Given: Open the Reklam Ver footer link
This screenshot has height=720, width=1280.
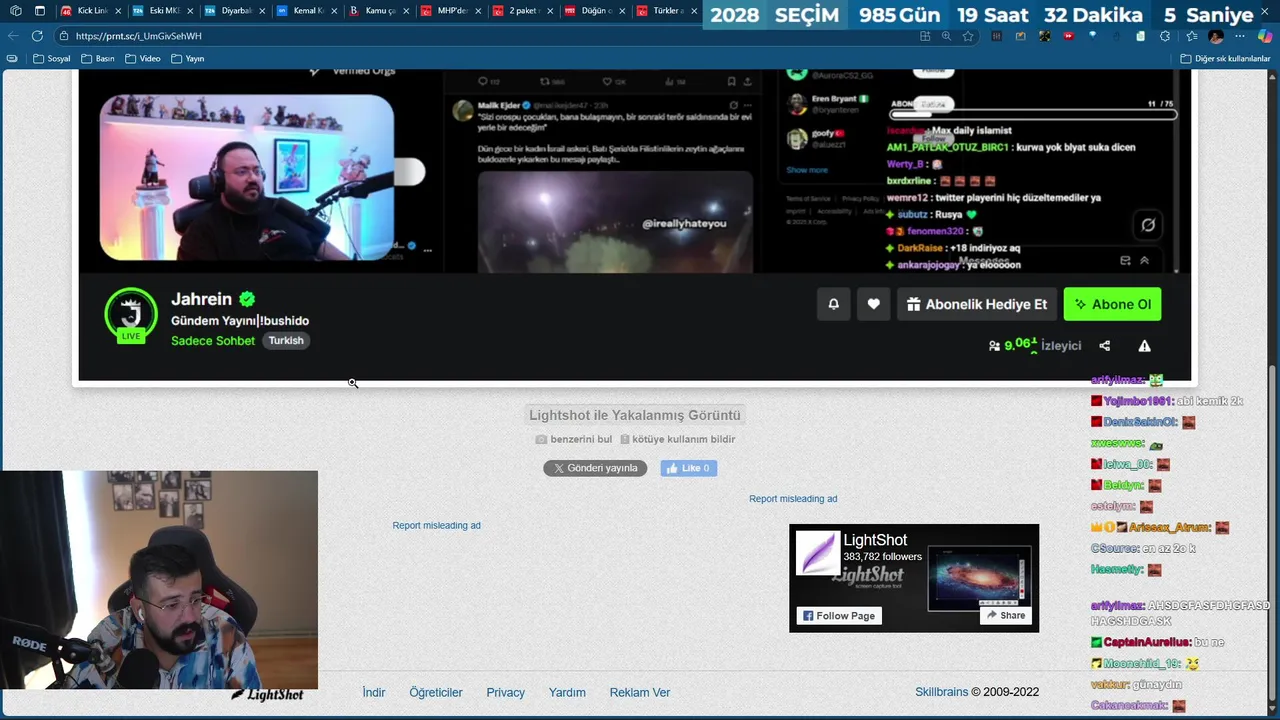Looking at the screenshot, I should point(640,692).
